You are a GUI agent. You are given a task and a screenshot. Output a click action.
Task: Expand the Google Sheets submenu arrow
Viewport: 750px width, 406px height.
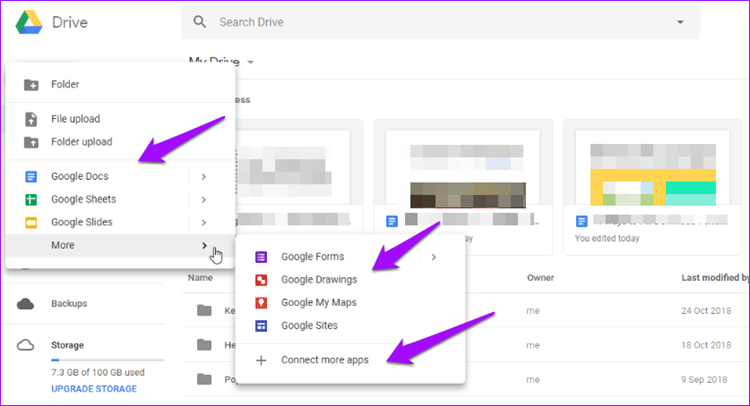tap(204, 199)
